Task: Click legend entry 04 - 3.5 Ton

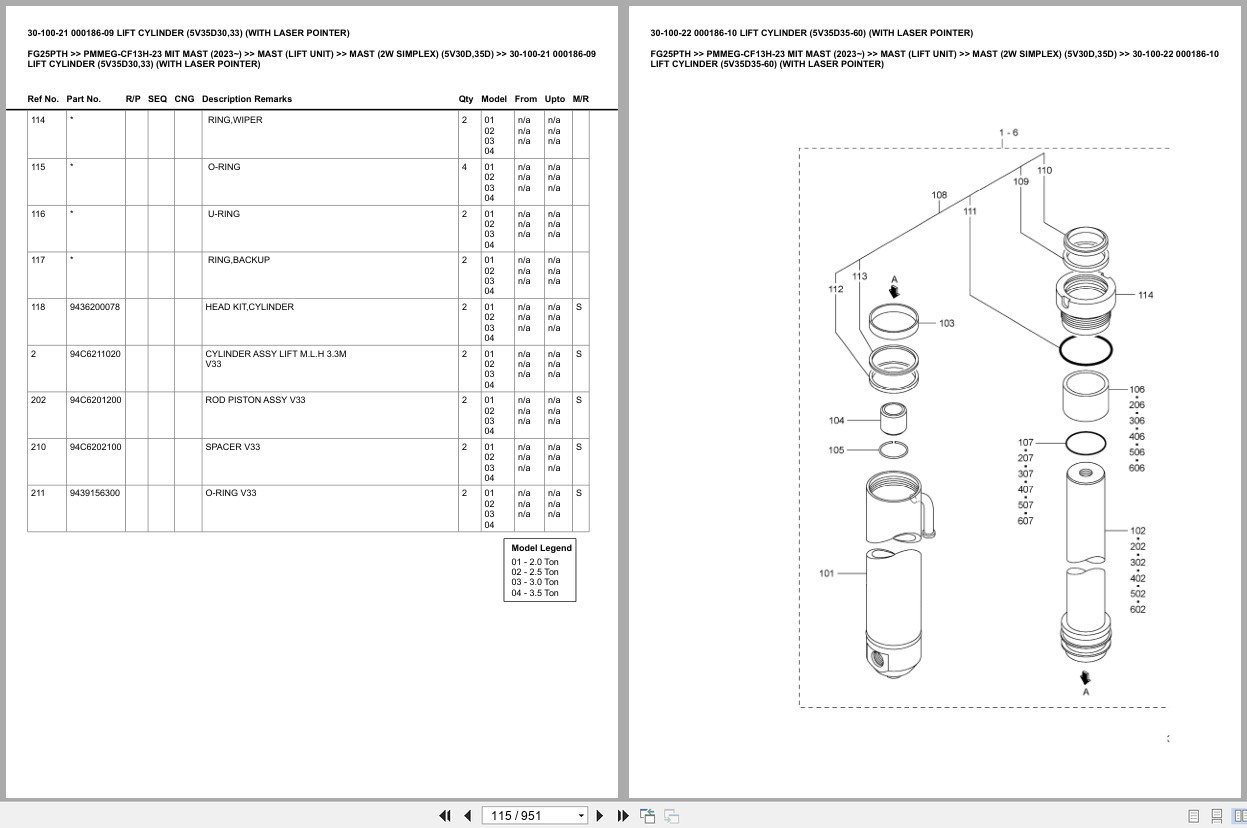Action: (x=535, y=593)
